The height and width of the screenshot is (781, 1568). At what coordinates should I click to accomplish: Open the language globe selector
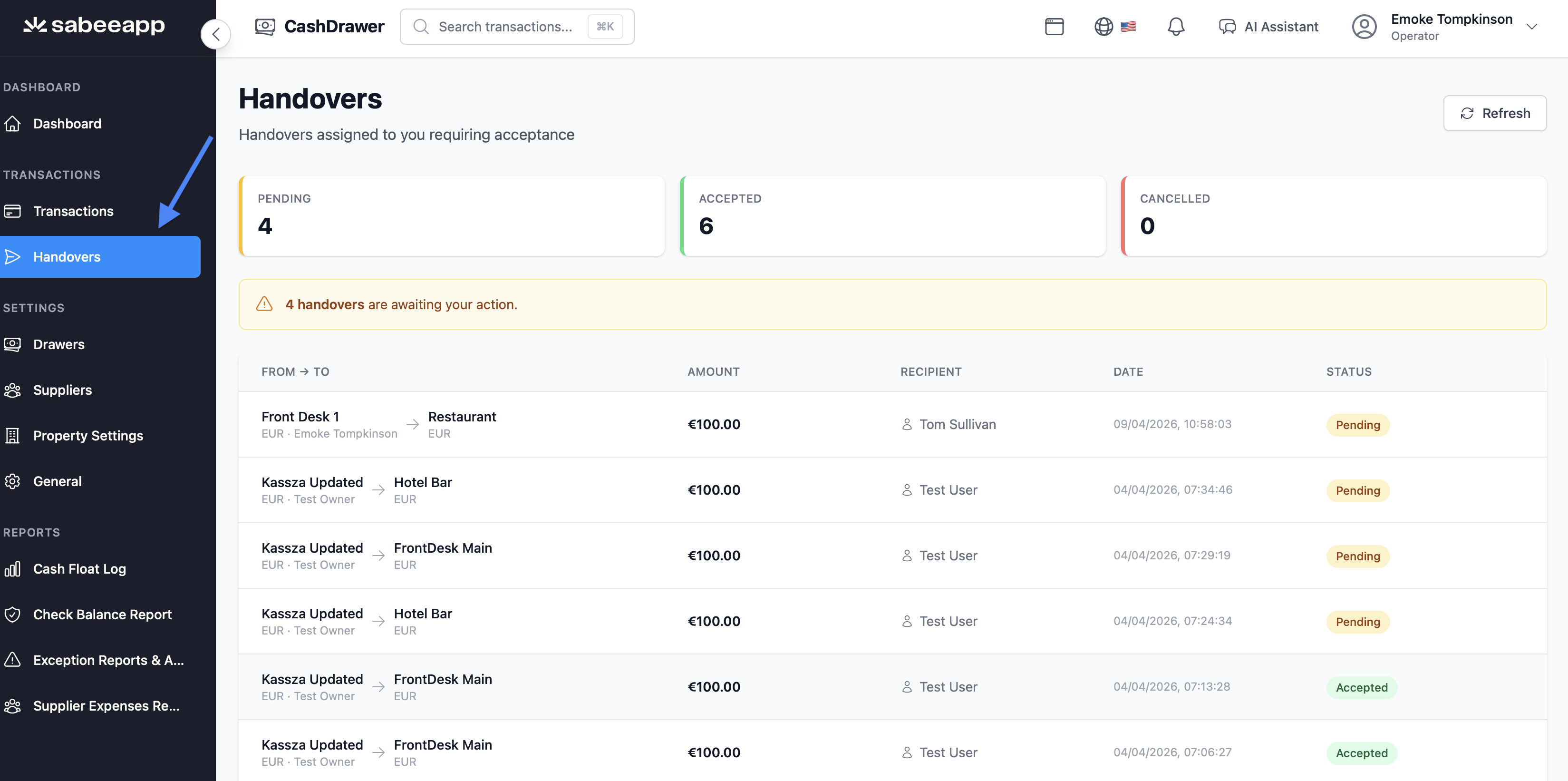(x=1103, y=27)
